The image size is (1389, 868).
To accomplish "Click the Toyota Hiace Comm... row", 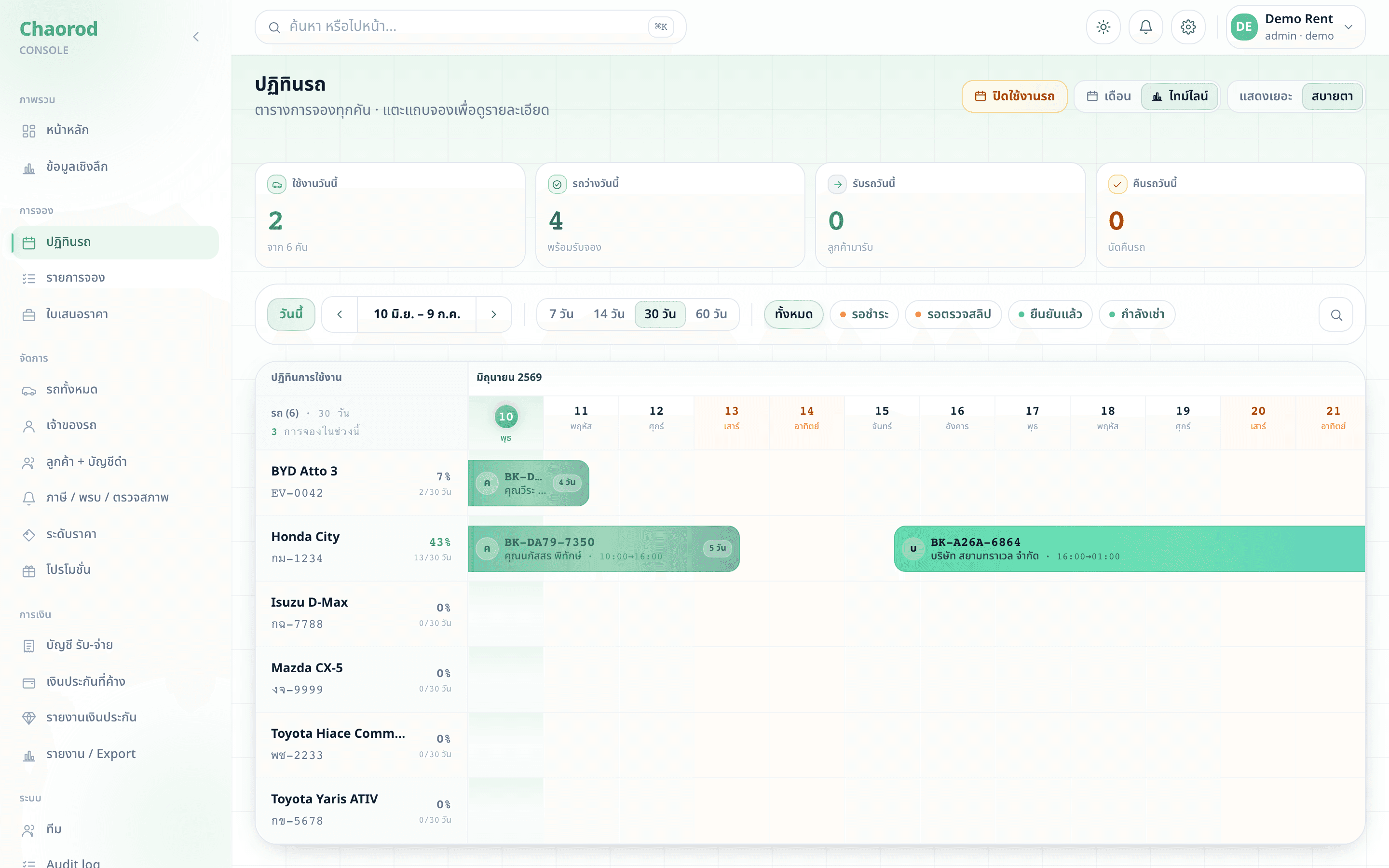I will tap(361, 745).
